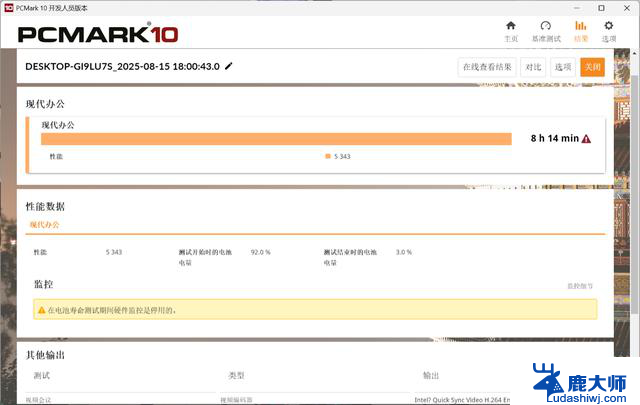The image size is (640, 405).
Task: Click the 其他输出 section heading
Action: [45, 355]
